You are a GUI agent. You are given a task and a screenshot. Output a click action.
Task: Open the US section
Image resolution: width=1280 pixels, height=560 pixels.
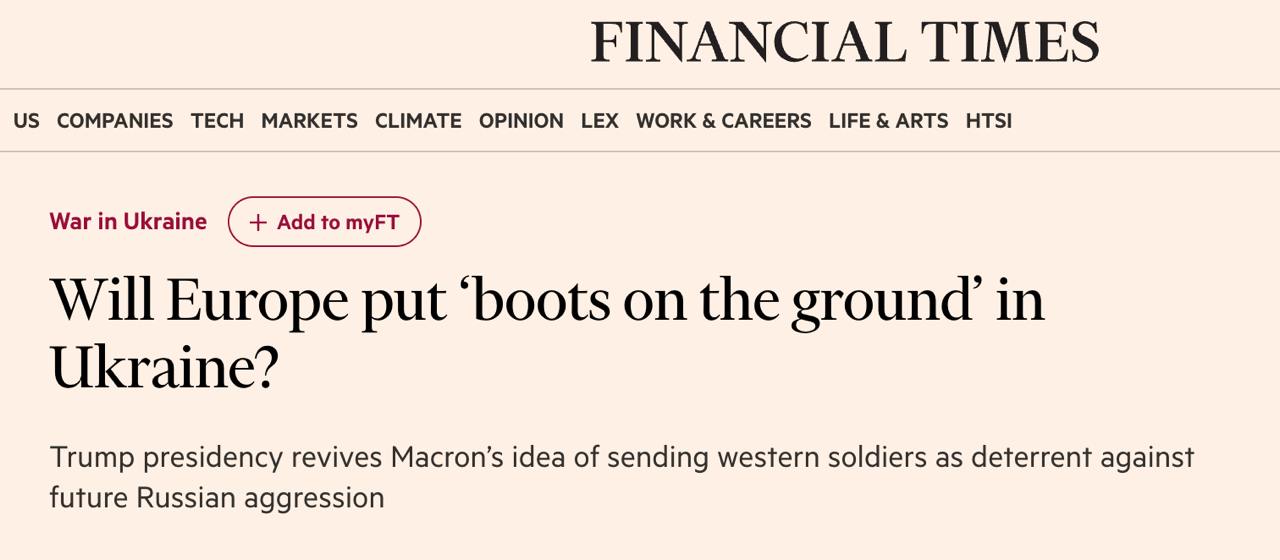(27, 121)
